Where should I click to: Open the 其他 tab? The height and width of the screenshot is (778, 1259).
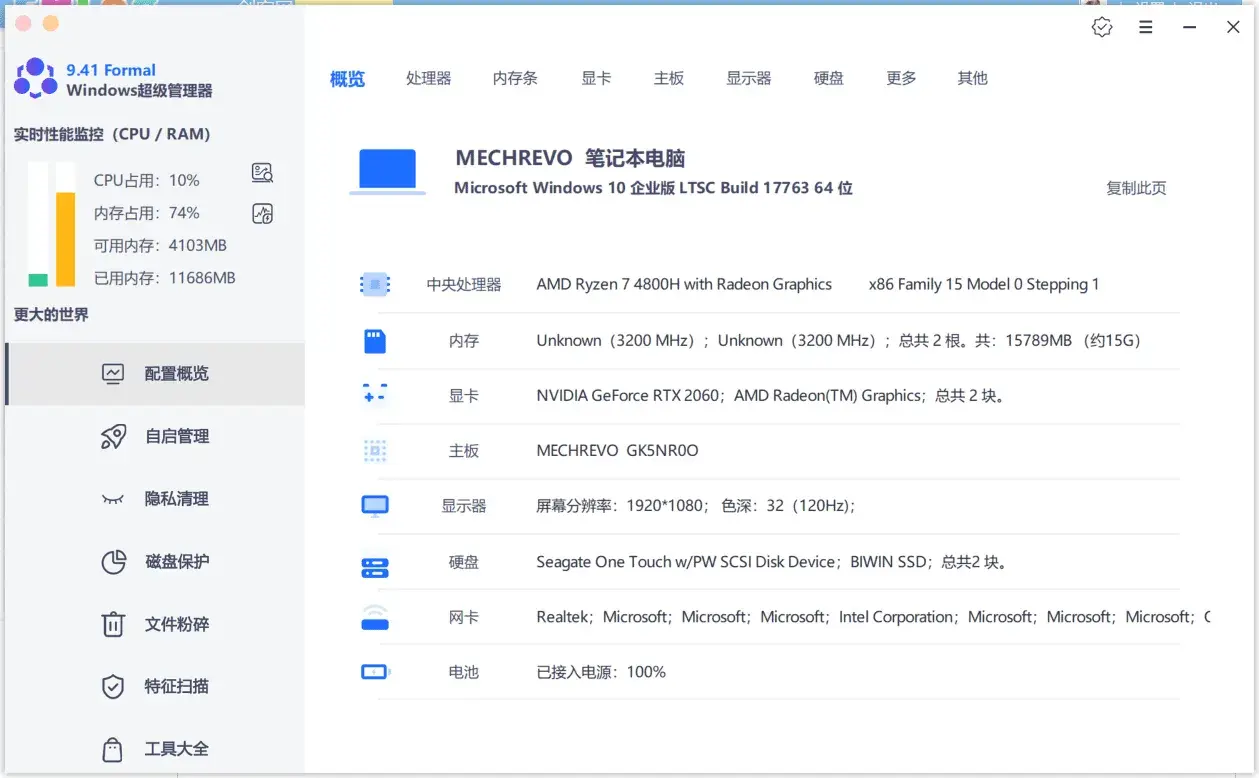pos(972,78)
